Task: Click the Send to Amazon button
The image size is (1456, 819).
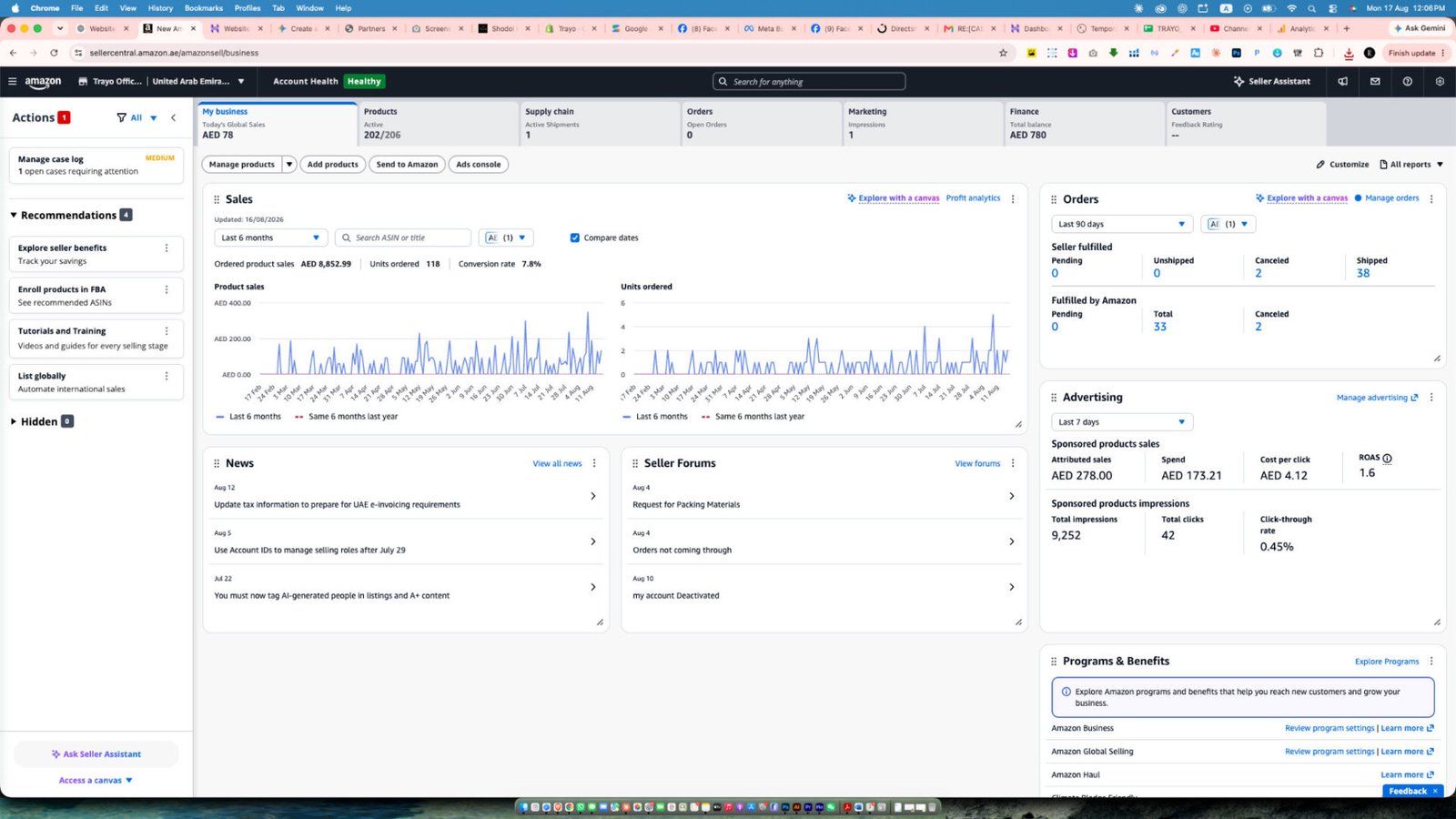Action: point(407,165)
